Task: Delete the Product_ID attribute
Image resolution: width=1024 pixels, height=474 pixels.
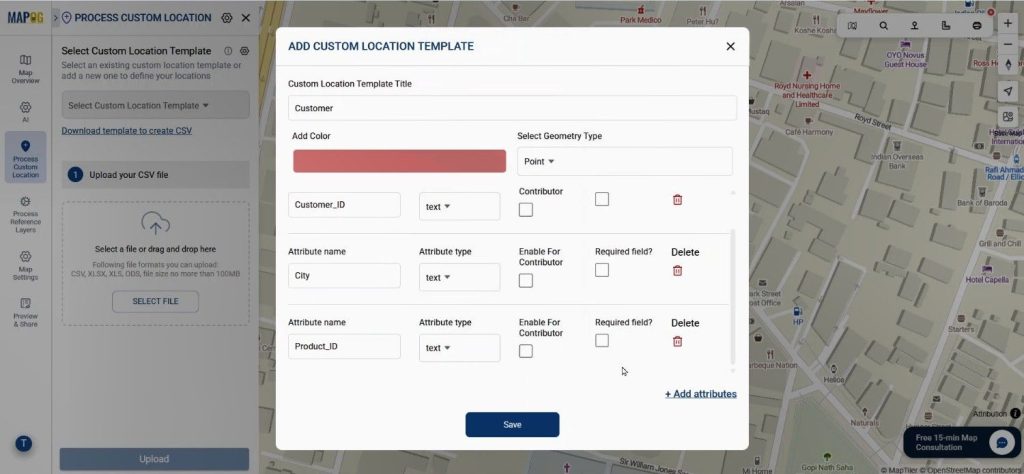Action: 677,341
